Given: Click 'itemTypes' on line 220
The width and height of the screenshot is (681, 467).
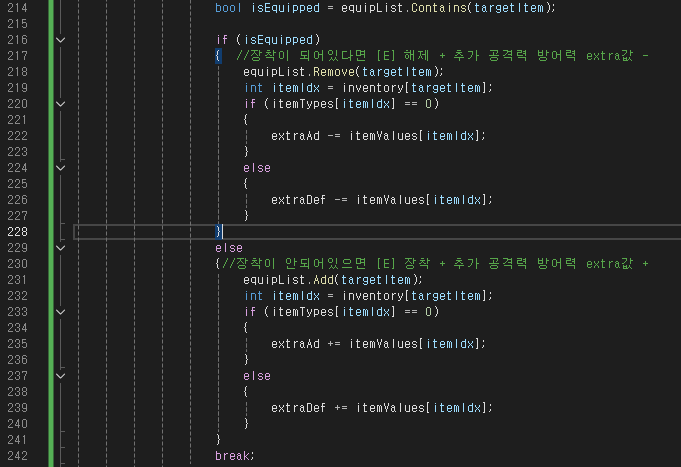Looking at the screenshot, I should [x=303, y=104].
